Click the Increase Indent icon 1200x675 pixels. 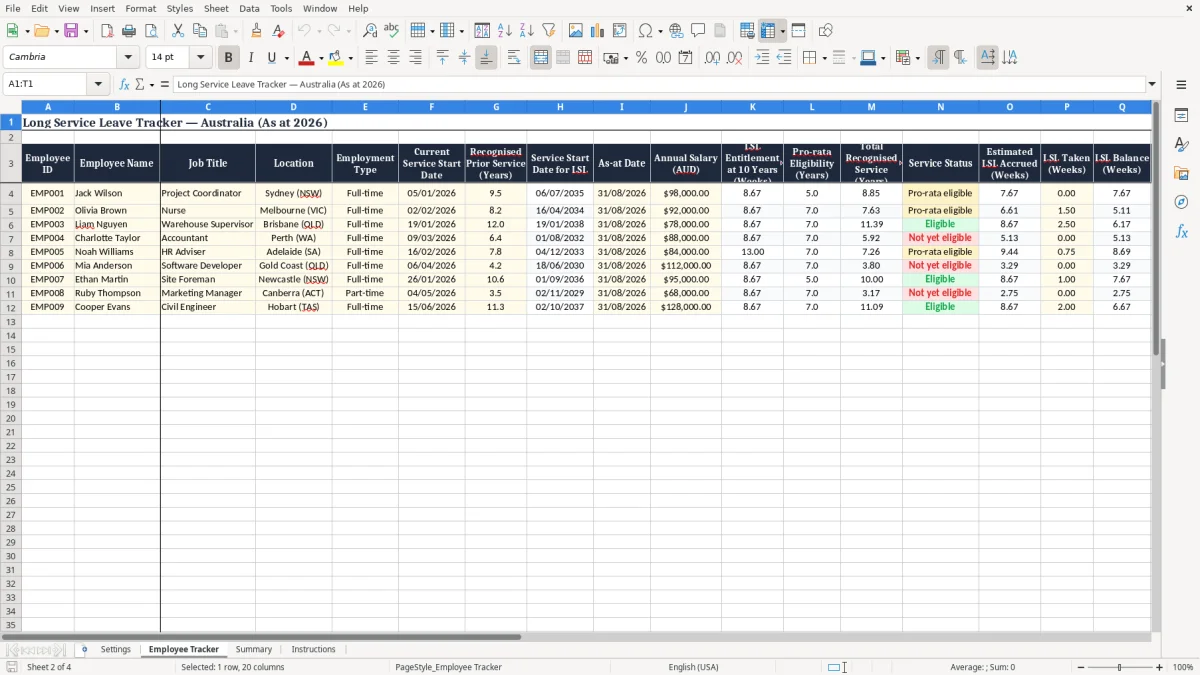point(762,58)
